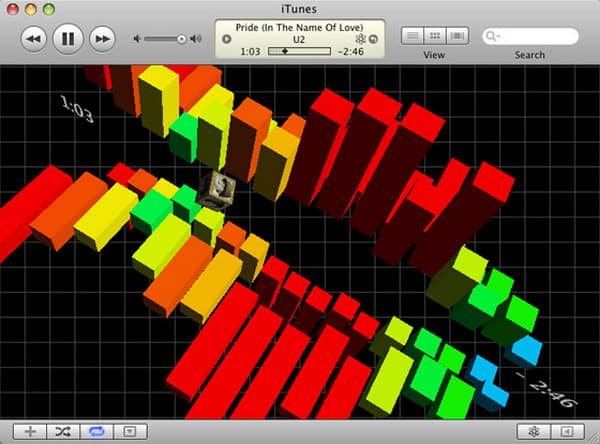600x444 pixels.
Task: Click the rewind previous track button
Action: 34,39
